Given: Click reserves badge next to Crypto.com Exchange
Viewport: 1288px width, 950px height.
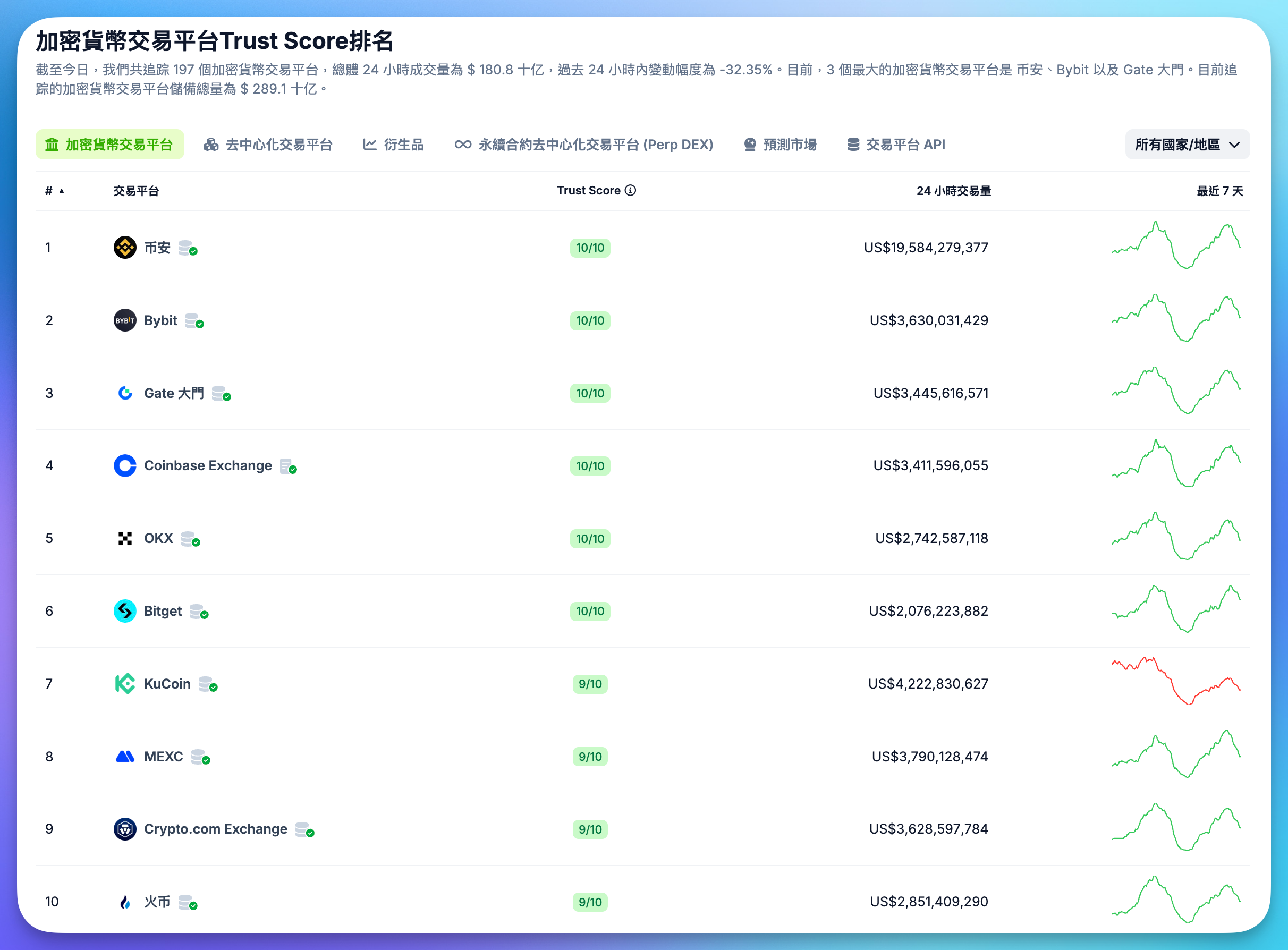Looking at the screenshot, I should point(304,830).
